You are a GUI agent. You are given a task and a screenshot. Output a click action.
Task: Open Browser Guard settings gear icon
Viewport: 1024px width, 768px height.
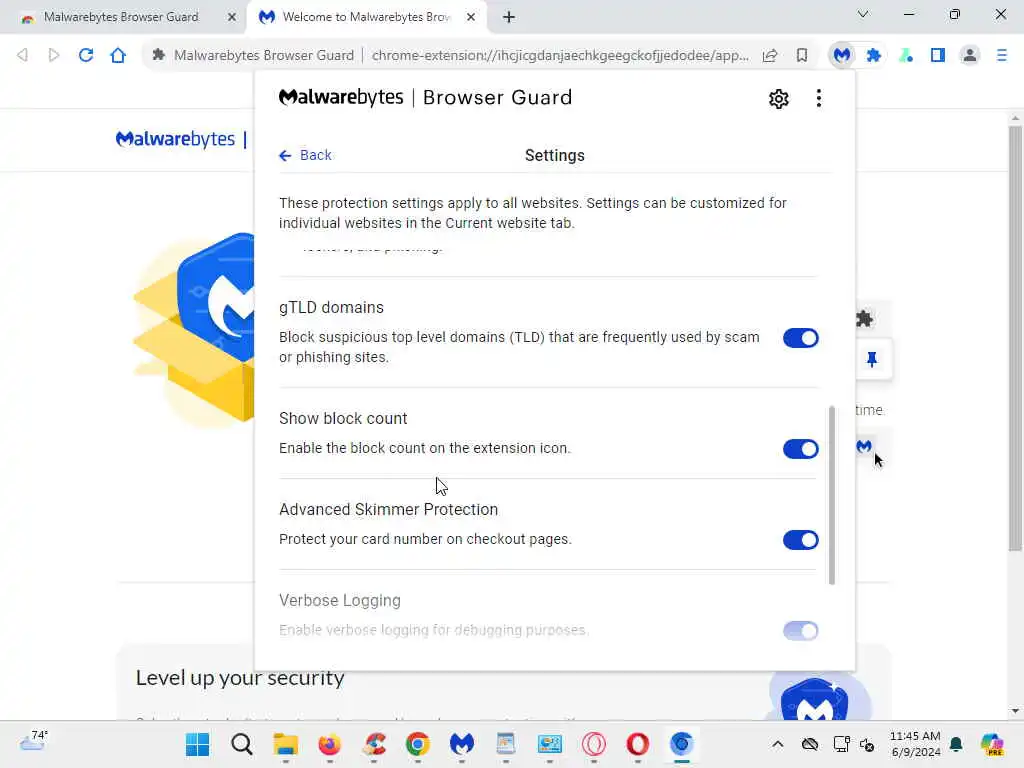778,99
